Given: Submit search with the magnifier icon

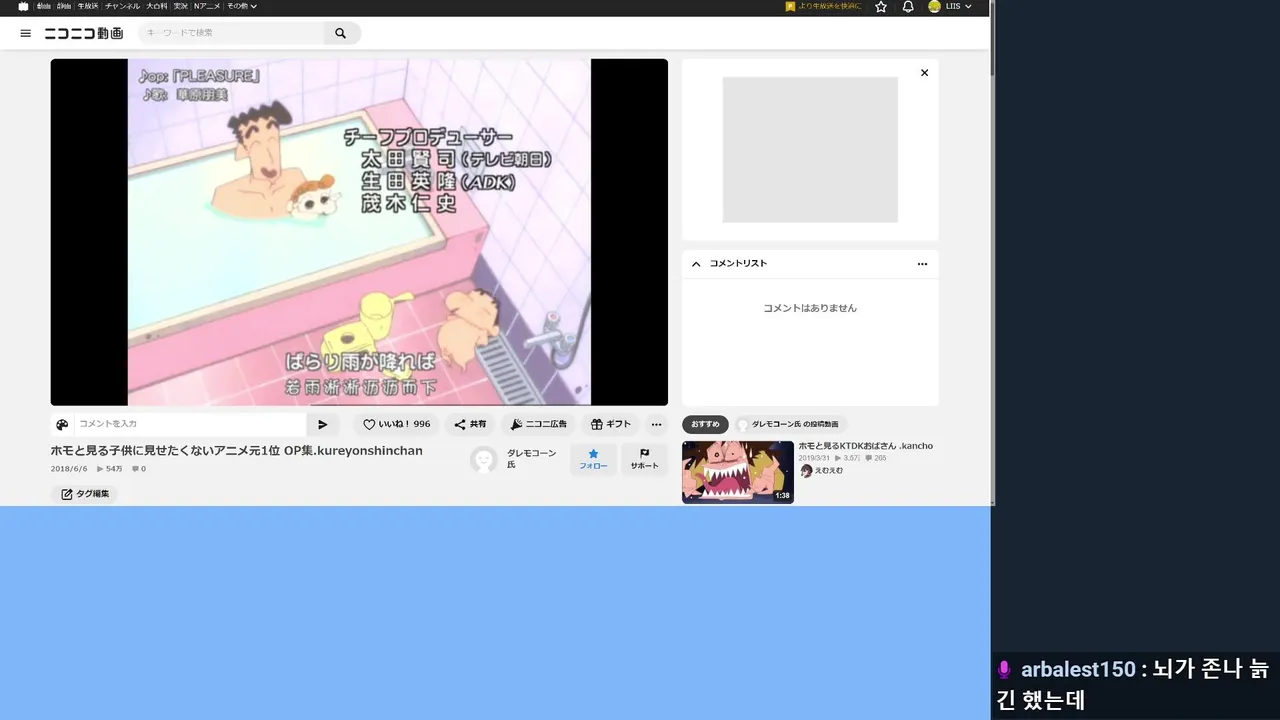Looking at the screenshot, I should coord(341,33).
